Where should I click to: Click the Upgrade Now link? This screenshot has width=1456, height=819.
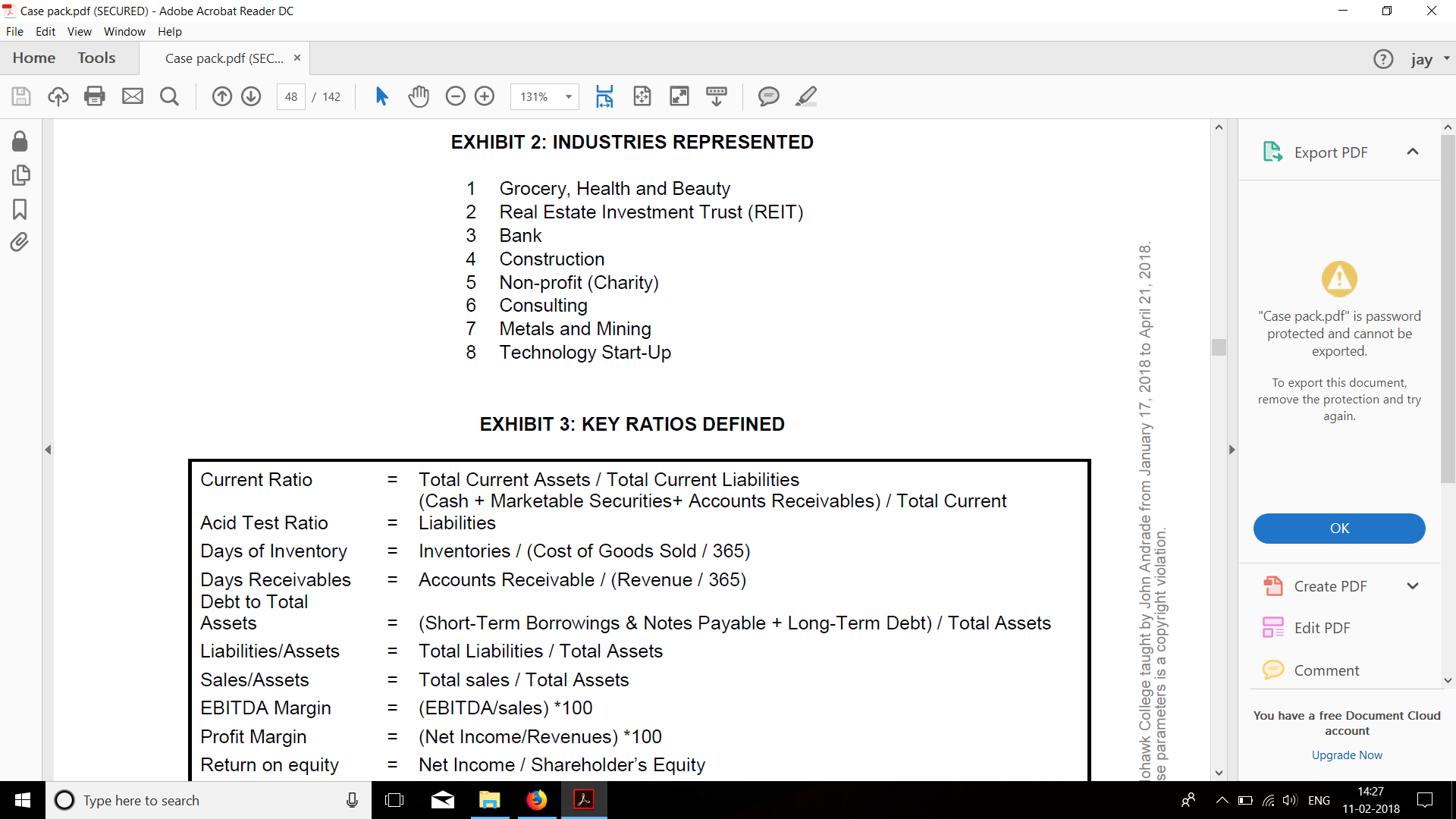[x=1346, y=755]
